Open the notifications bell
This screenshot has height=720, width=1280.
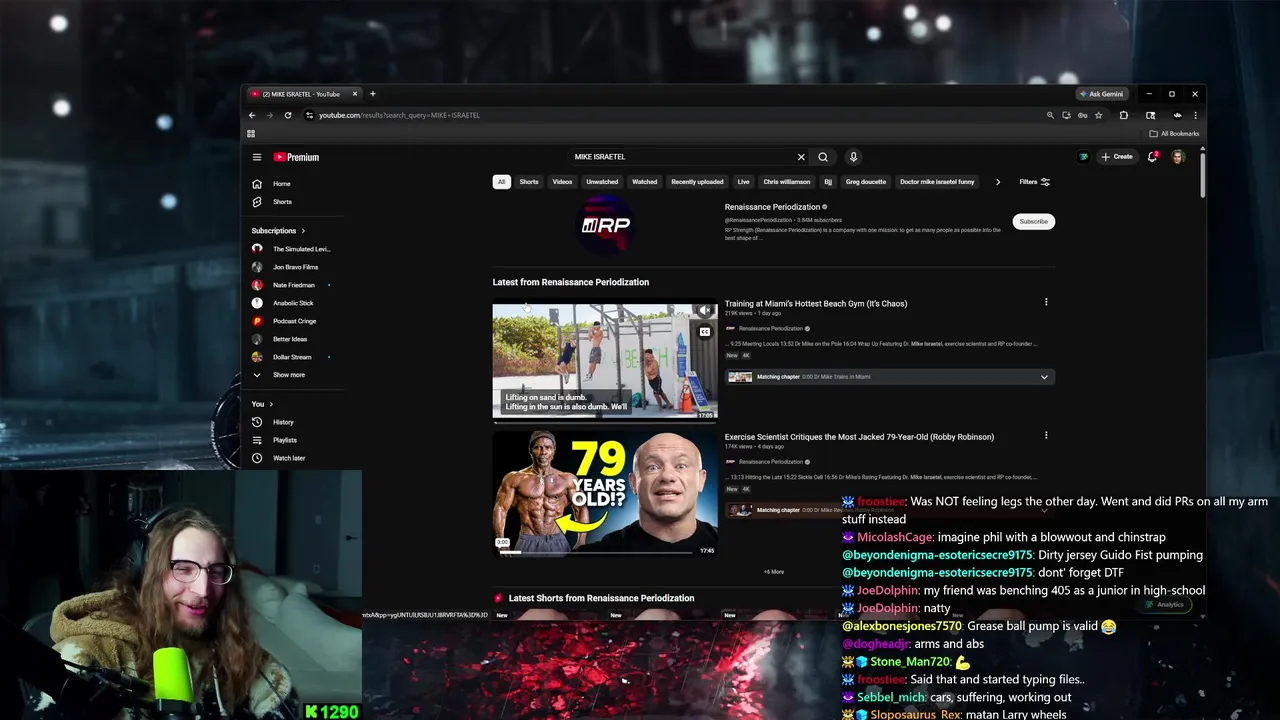1153,157
